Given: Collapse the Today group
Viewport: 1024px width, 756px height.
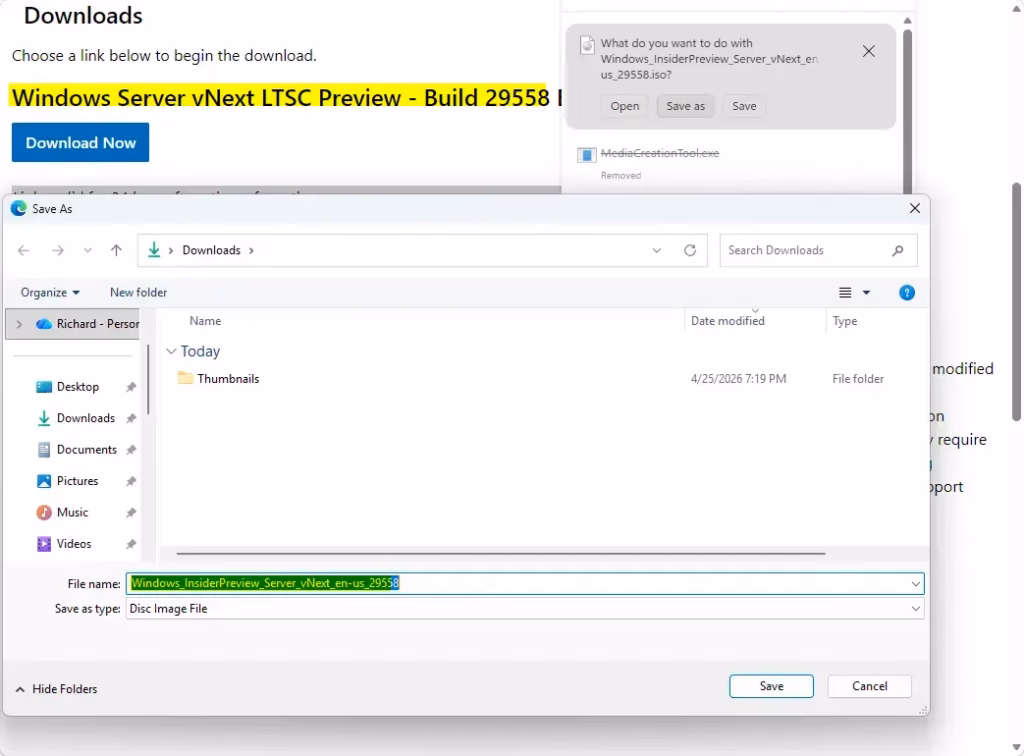Looking at the screenshot, I should (x=172, y=352).
